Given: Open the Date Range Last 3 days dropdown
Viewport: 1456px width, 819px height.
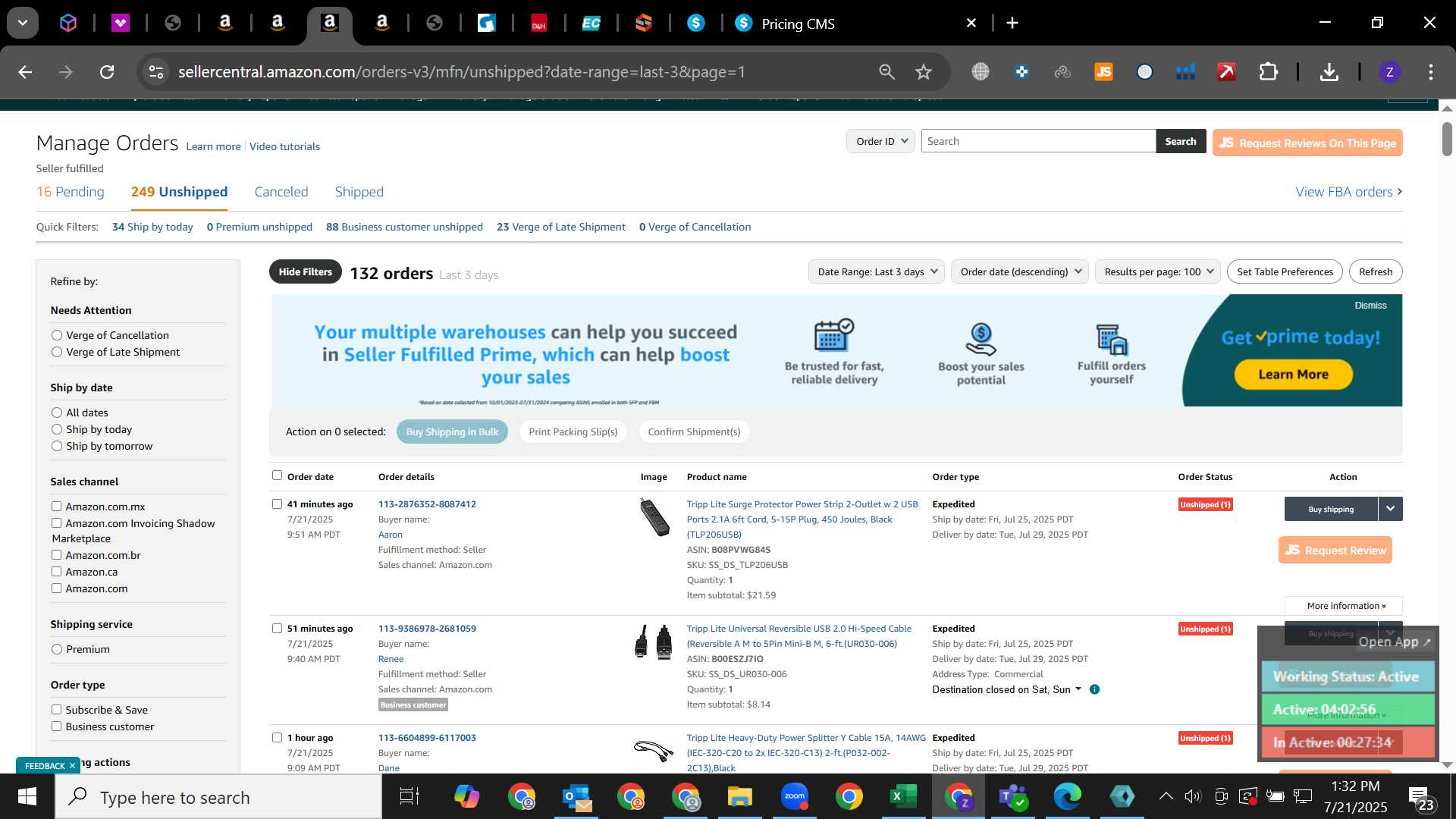Looking at the screenshot, I should click(877, 271).
